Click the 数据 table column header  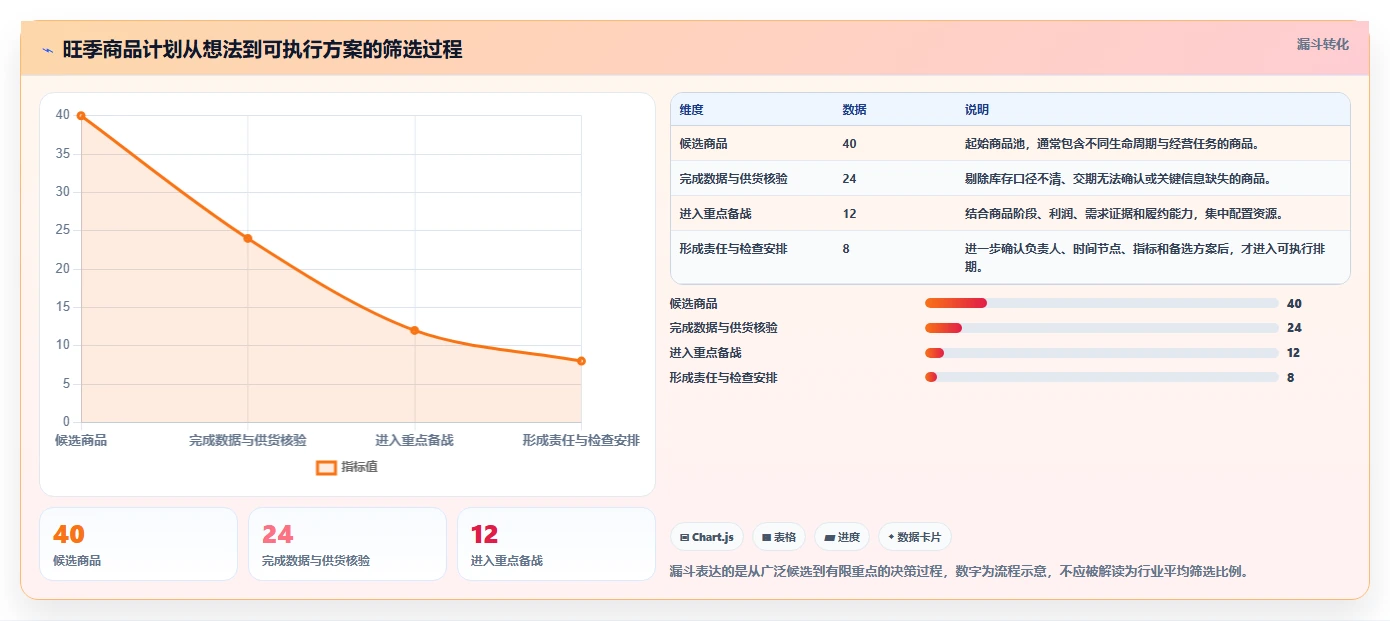pyautogui.click(x=854, y=110)
